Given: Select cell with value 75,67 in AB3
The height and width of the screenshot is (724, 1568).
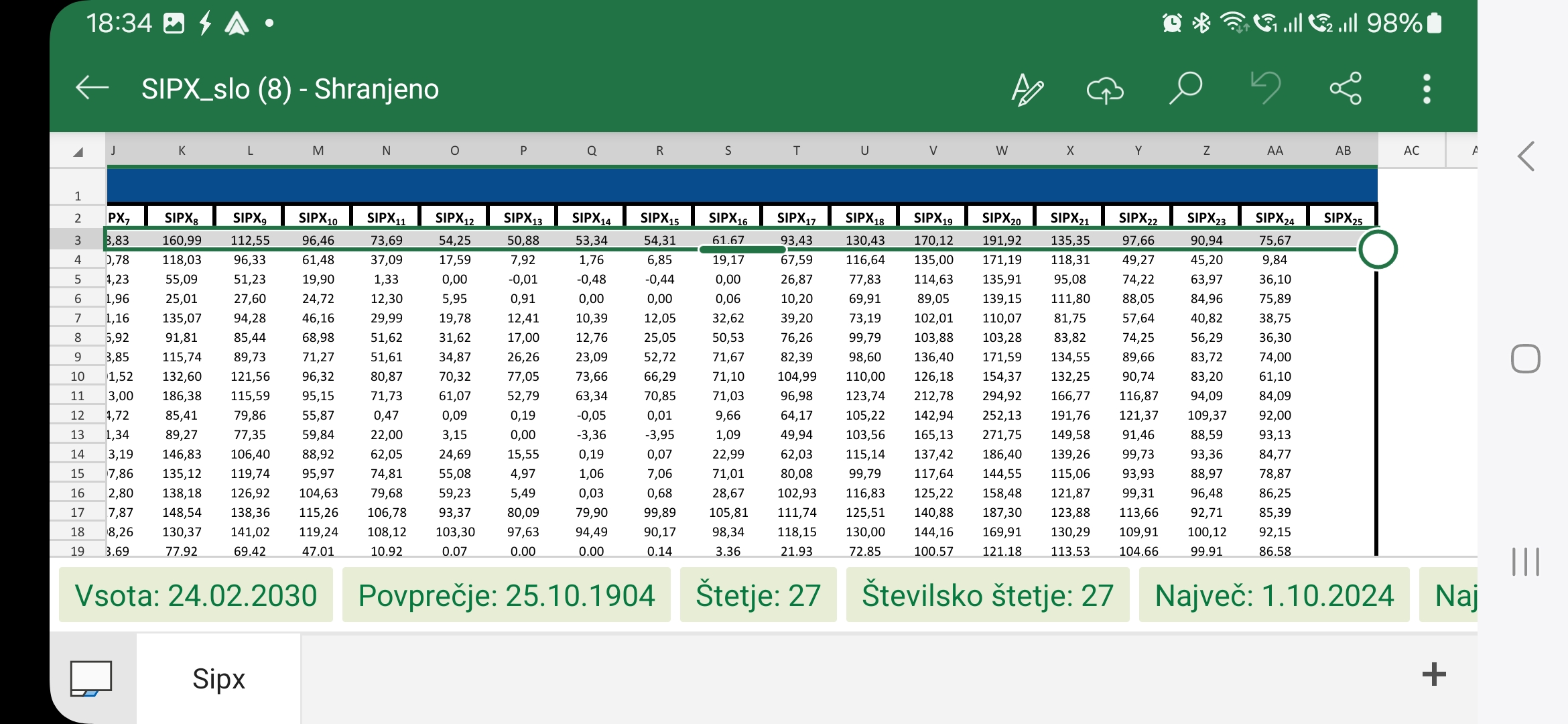Looking at the screenshot, I should pyautogui.click(x=1340, y=238).
